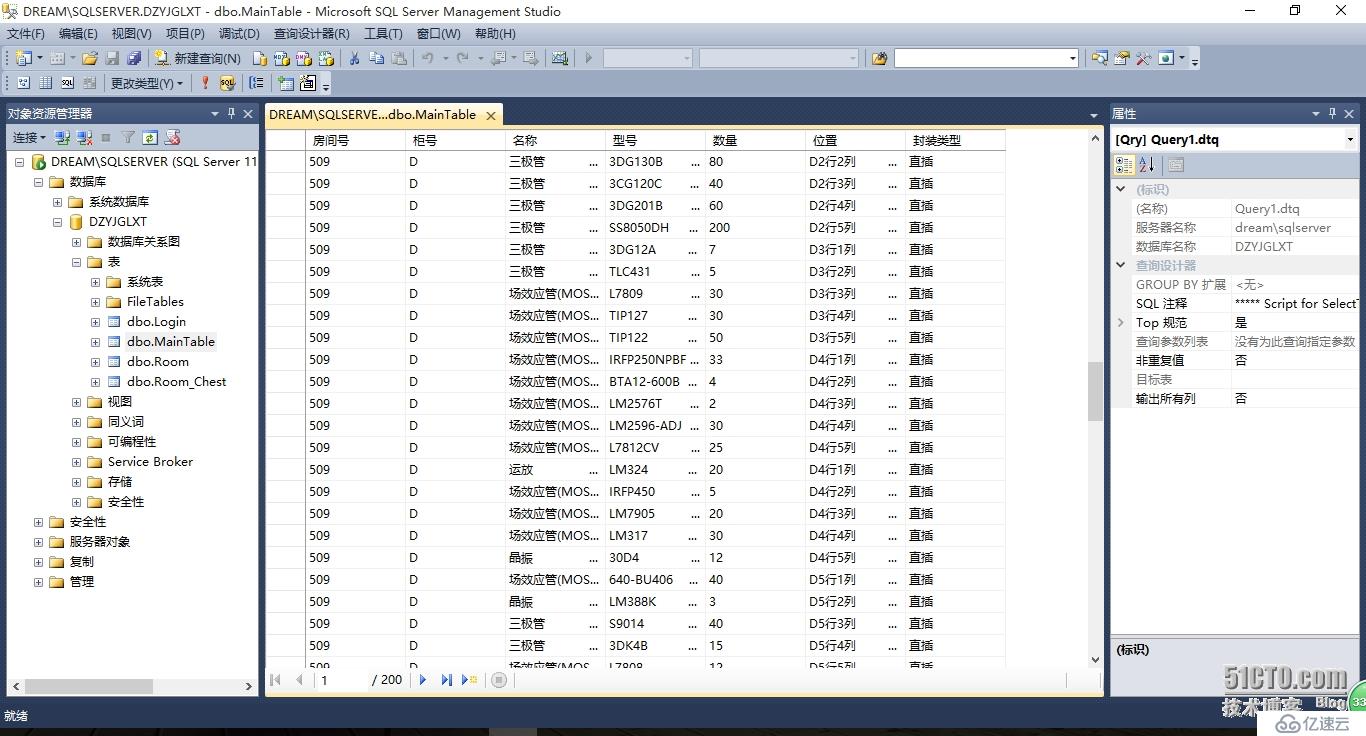Viewport: 1366px width, 736px height.
Task: Click the cell containing SS8050DH
Action: [654, 228]
